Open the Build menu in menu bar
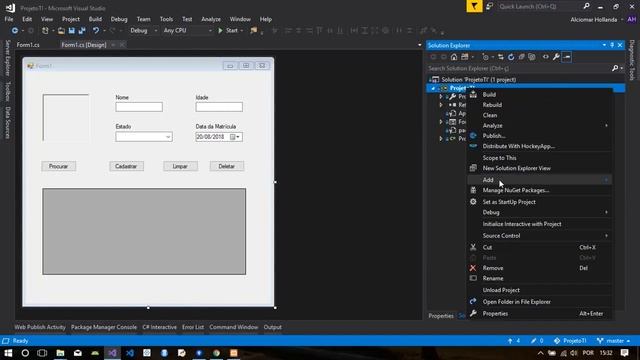640x360 pixels. 95,19
